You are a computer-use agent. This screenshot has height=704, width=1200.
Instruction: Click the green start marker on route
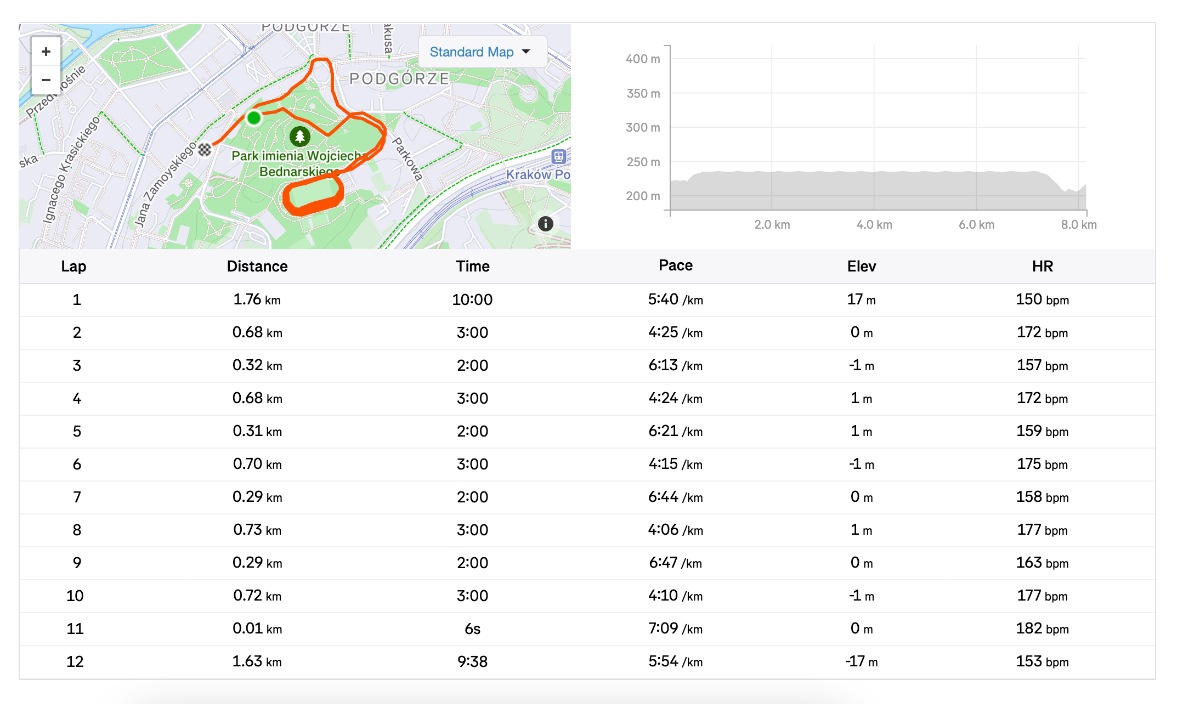click(254, 118)
